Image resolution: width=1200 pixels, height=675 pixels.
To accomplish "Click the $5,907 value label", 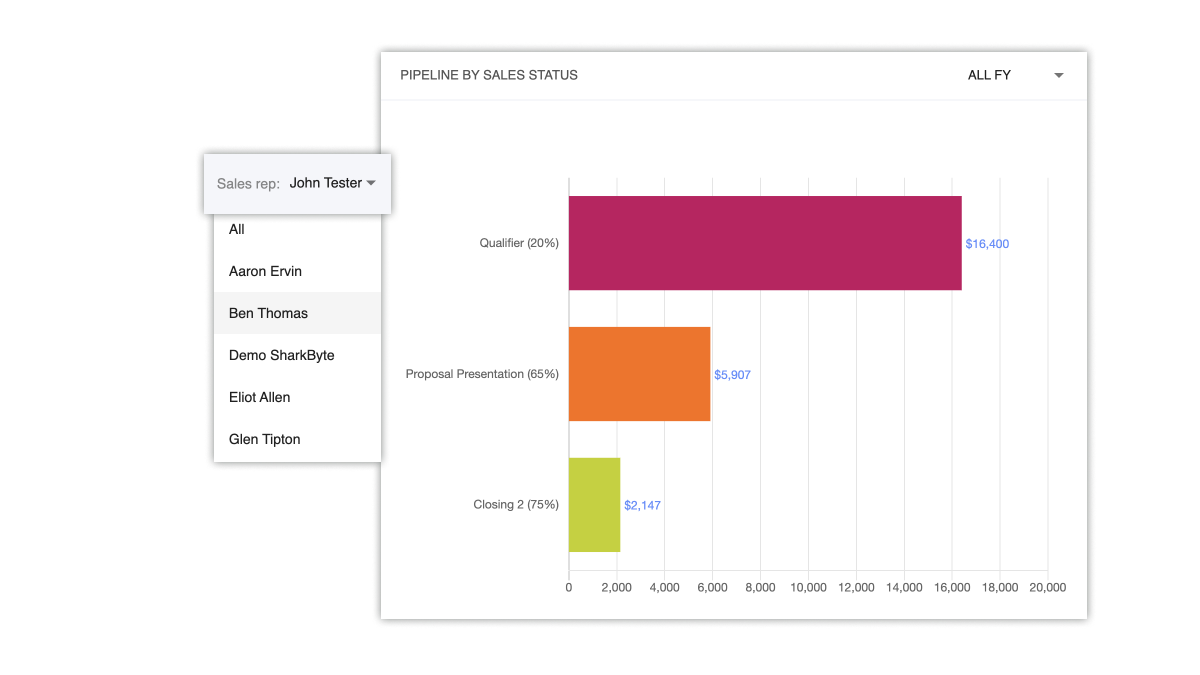I will point(732,375).
